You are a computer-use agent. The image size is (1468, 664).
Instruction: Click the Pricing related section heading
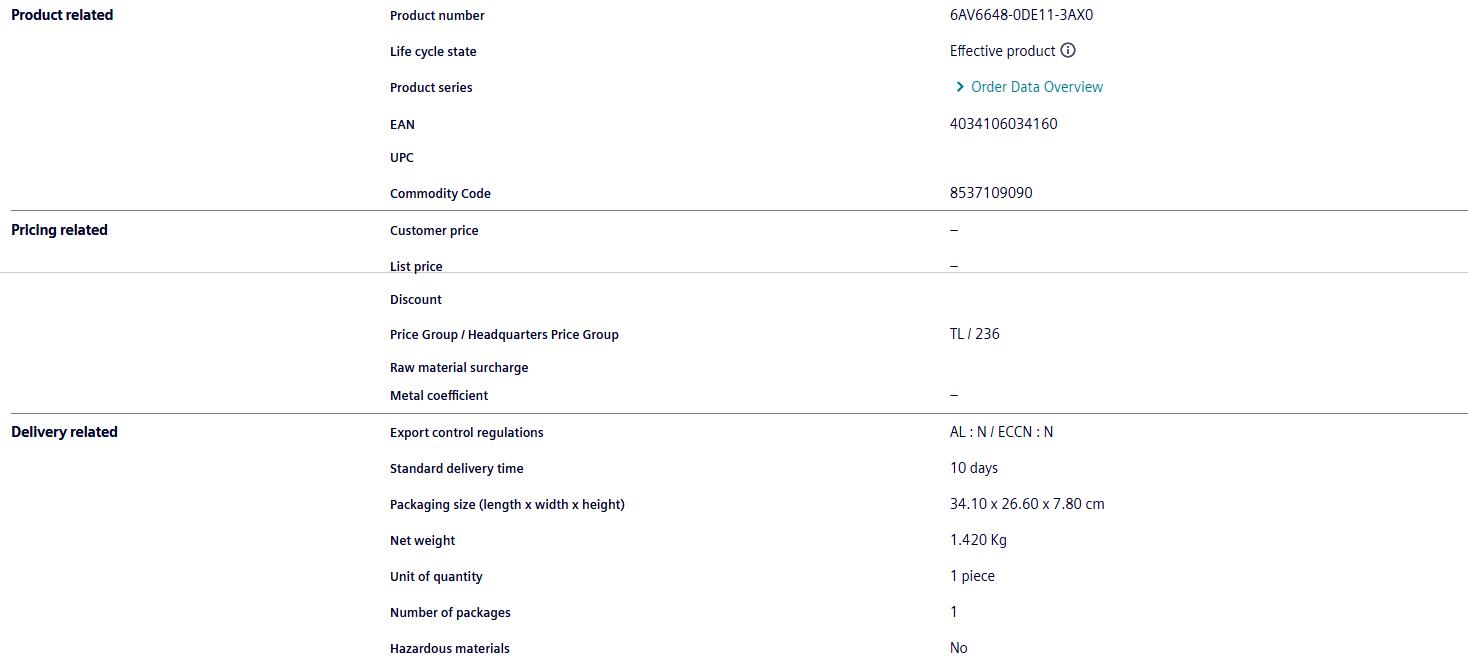pyautogui.click(x=59, y=230)
